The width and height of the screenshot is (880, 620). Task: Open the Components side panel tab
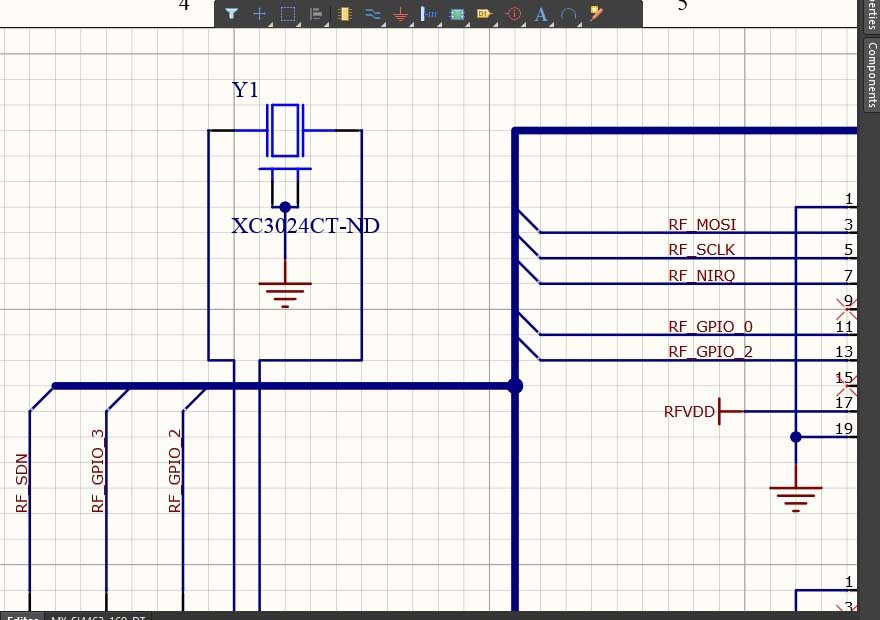click(x=871, y=72)
